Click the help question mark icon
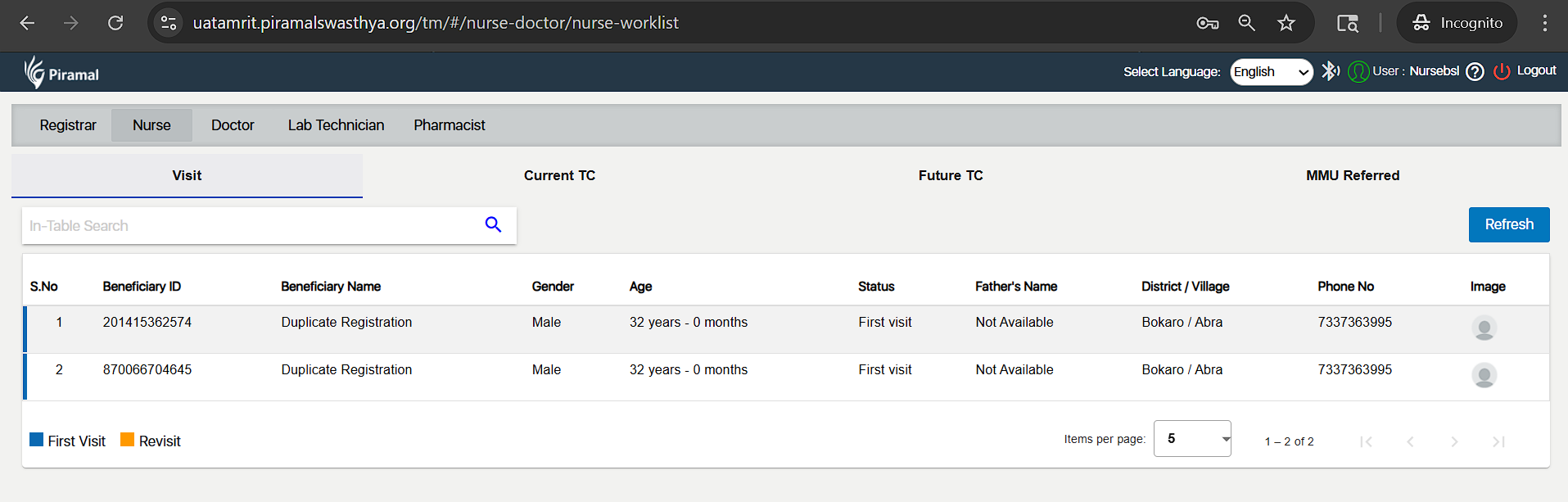The height and width of the screenshot is (502, 1568). [1475, 72]
